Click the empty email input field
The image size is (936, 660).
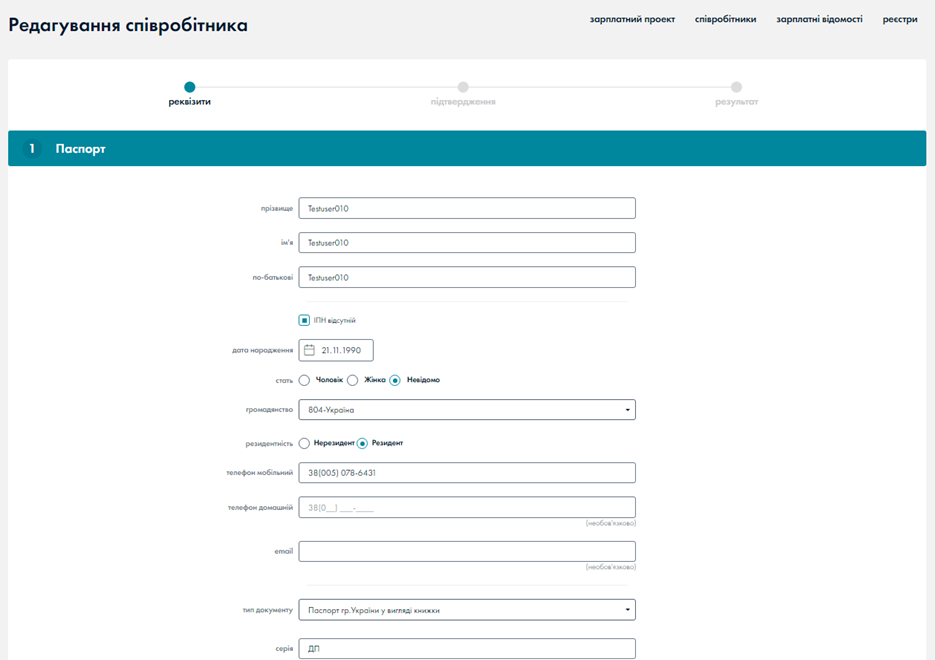467,552
